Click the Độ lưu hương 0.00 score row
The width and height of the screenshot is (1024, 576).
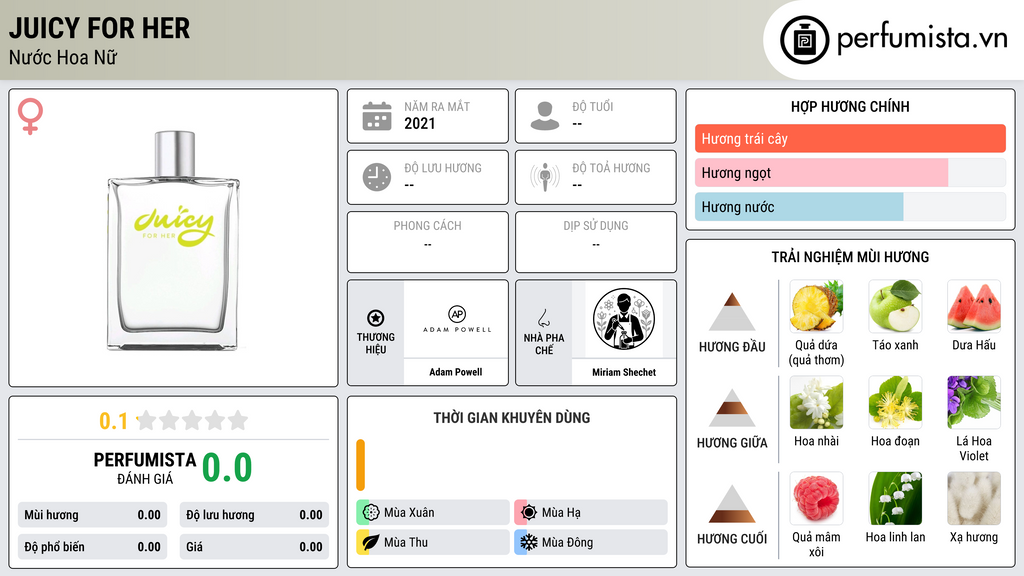point(254,515)
